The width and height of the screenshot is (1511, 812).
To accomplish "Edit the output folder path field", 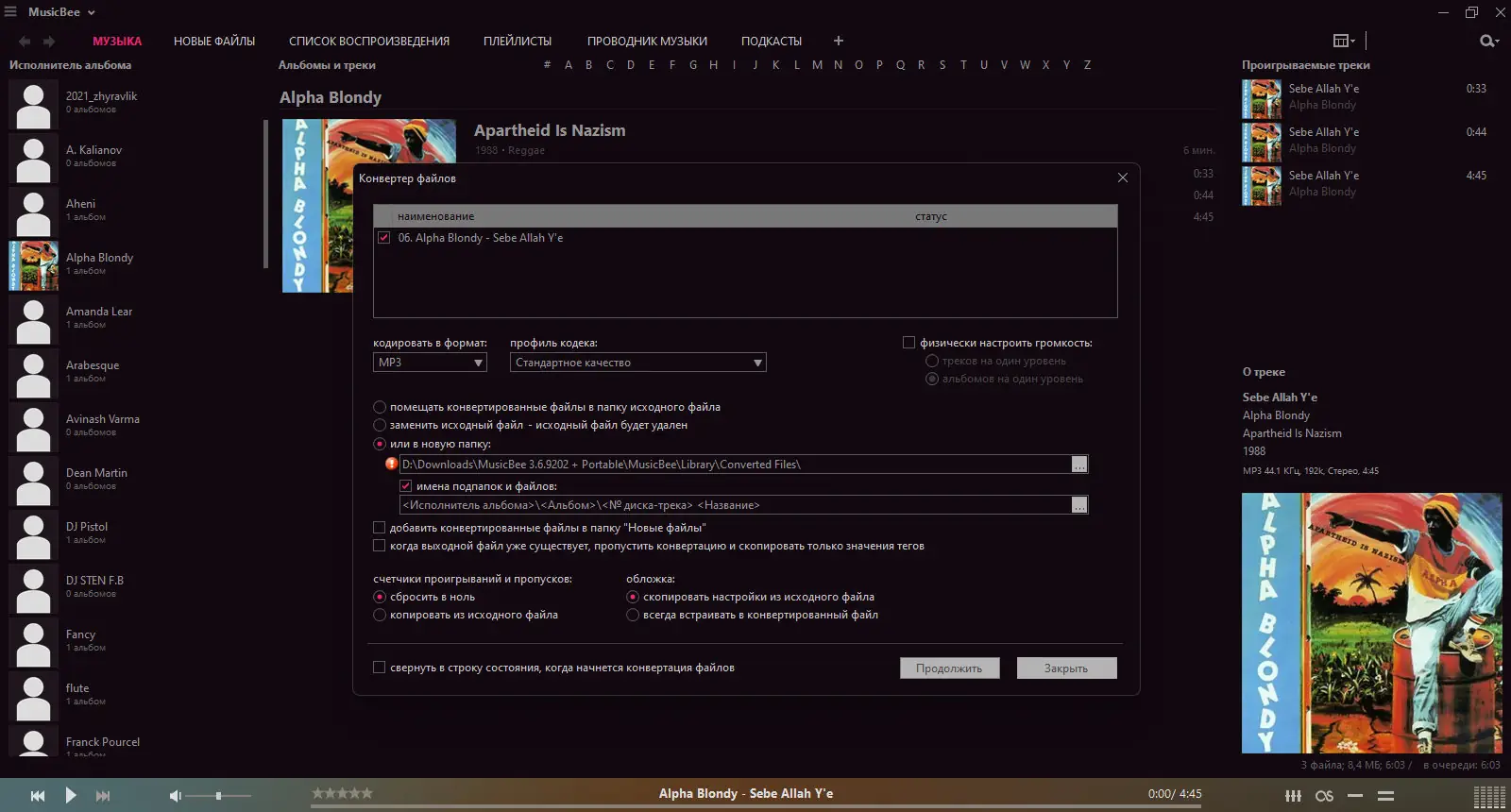I will point(735,465).
